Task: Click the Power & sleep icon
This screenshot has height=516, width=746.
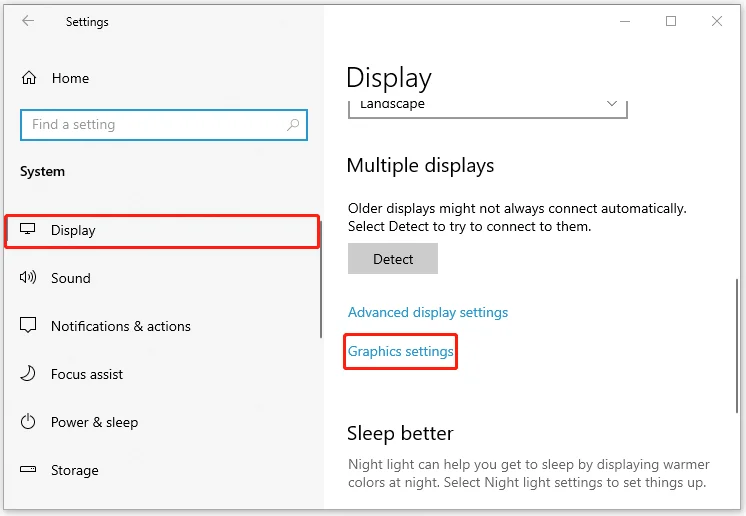Action: click(x=28, y=421)
